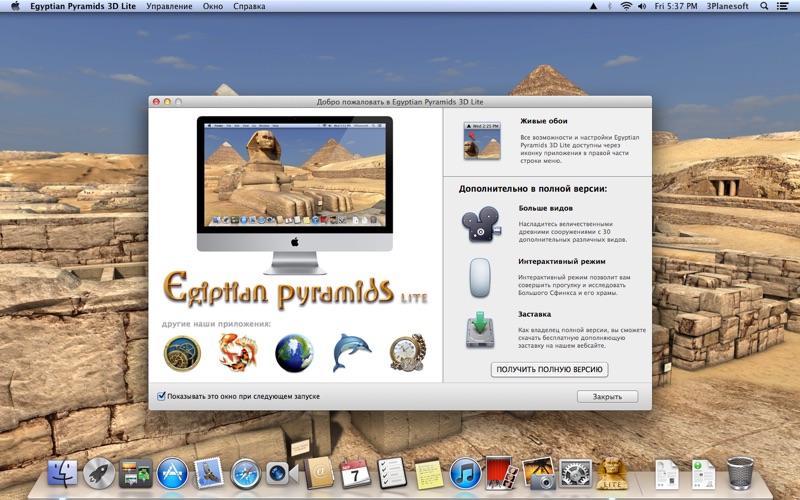This screenshot has height=500, width=800.
Task: Open Mail stamp icon in the Dock
Action: pyautogui.click(x=209, y=472)
